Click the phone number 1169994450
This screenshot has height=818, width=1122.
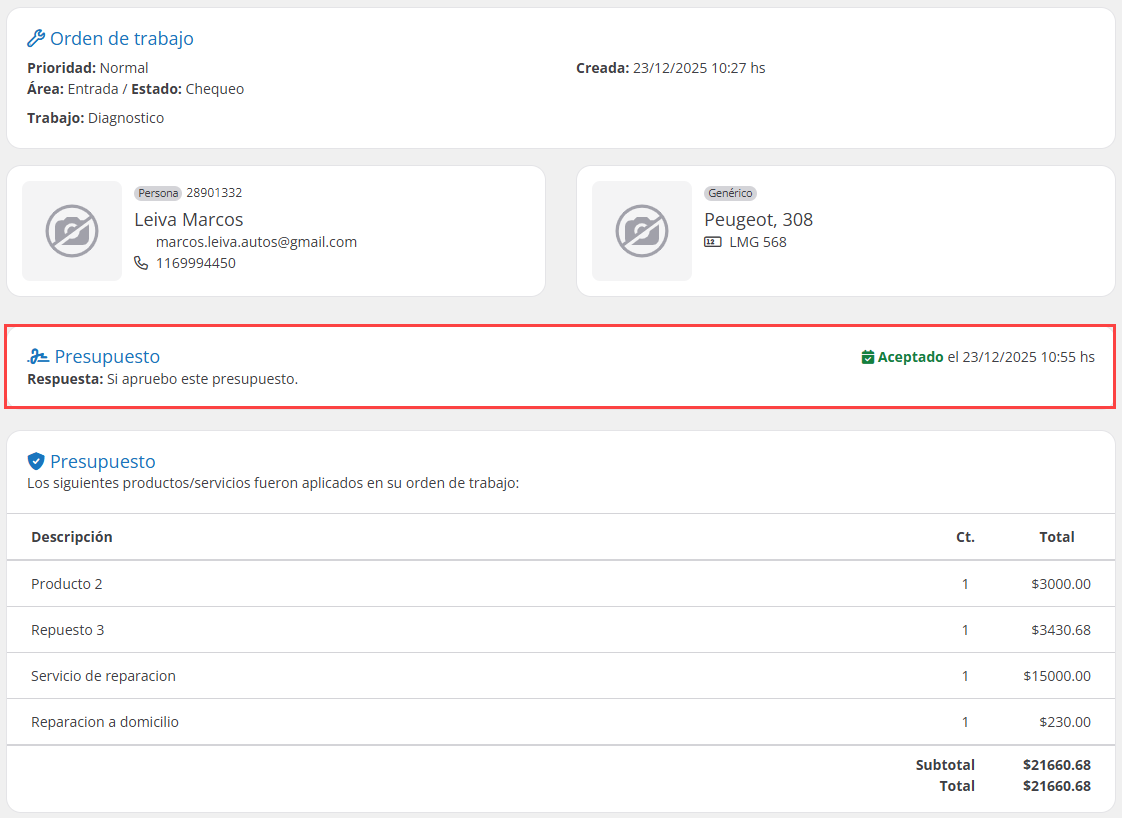[x=196, y=263]
